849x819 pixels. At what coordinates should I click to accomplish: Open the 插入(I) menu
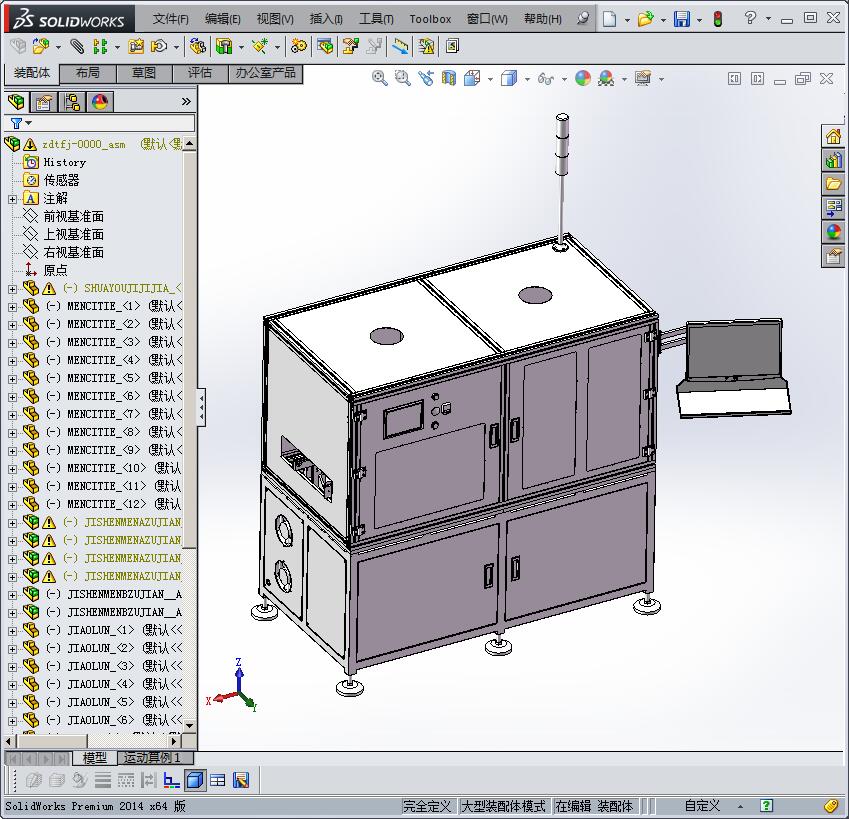click(326, 19)
